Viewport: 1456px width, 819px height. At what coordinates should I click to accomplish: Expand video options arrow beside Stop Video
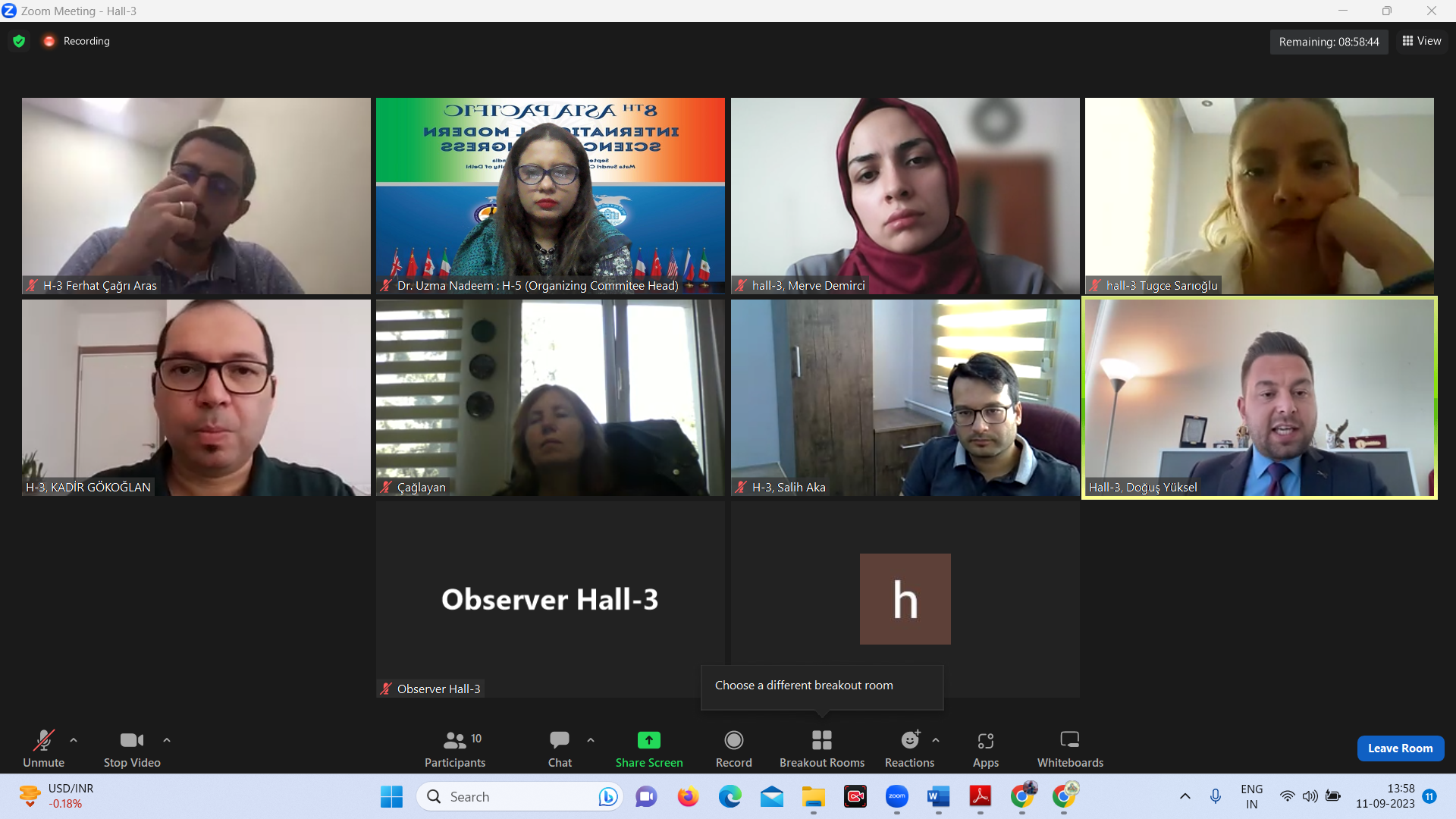(167, 740)
